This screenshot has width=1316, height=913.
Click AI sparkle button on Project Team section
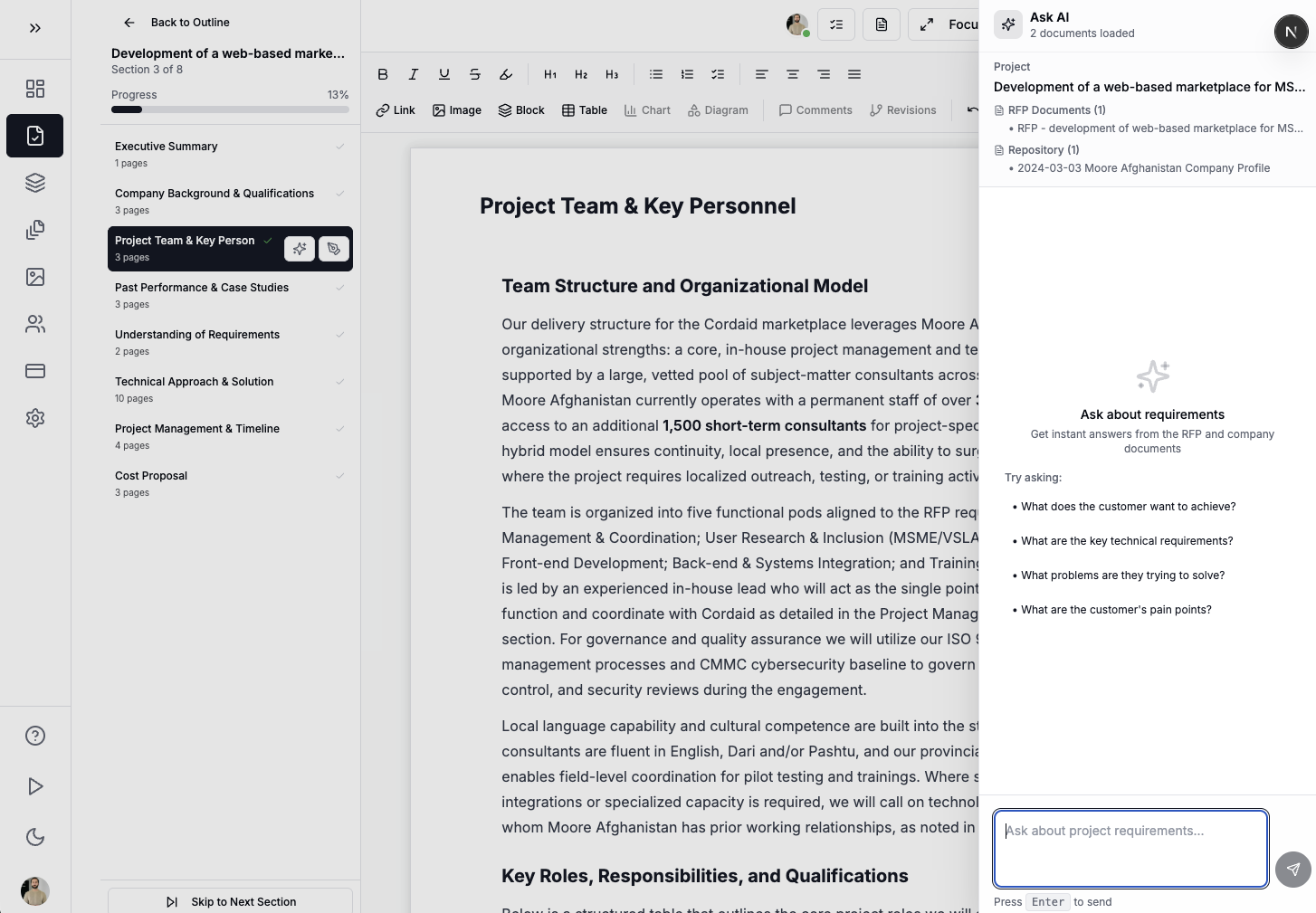(x=300, y=249)
